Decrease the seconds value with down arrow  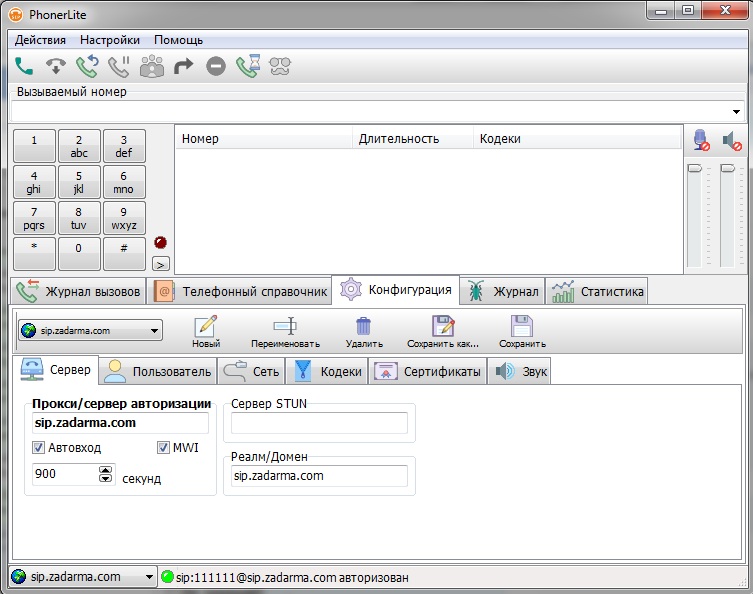pos(106,478)
